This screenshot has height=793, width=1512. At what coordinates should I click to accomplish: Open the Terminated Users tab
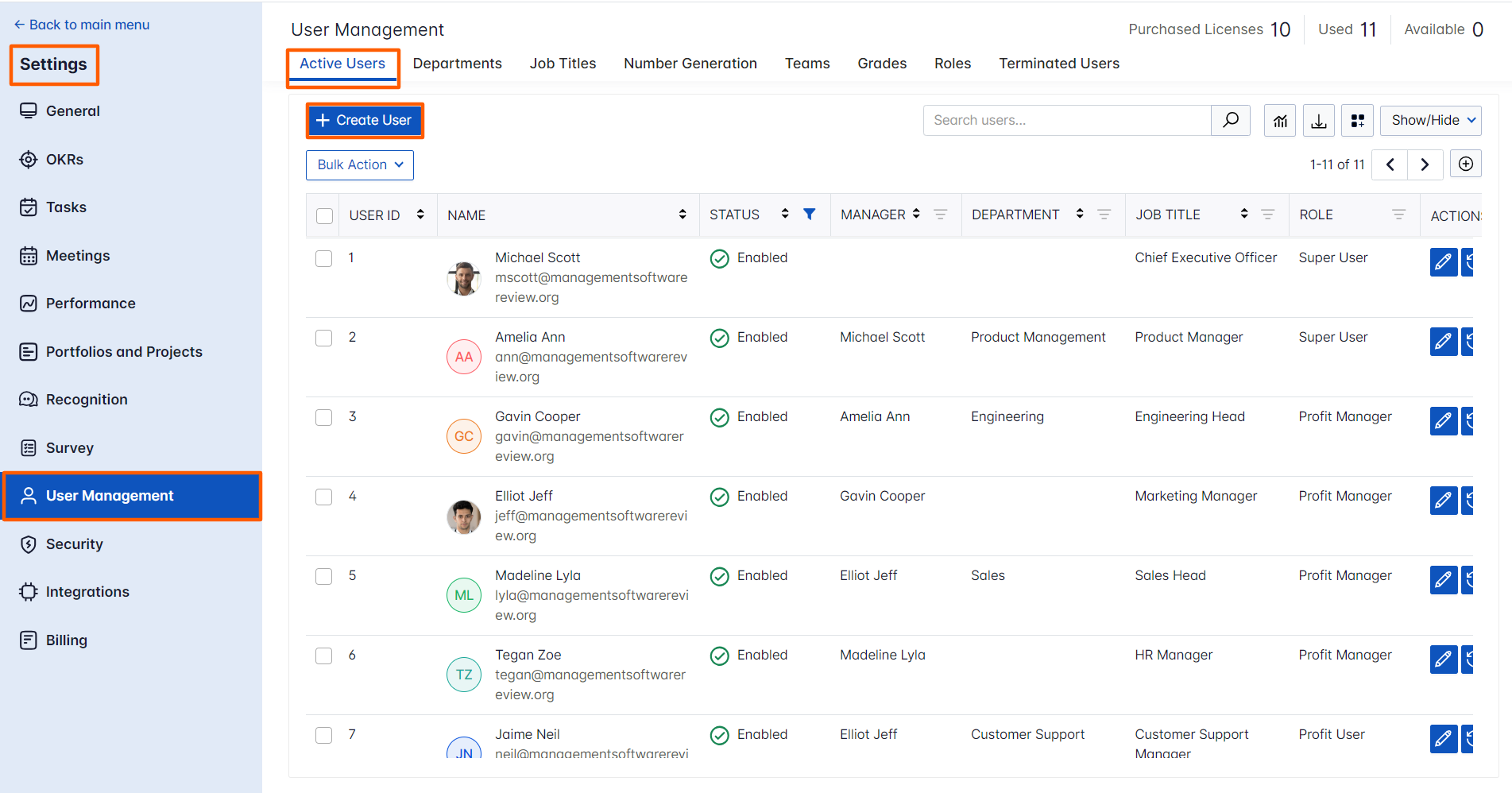1058,64
